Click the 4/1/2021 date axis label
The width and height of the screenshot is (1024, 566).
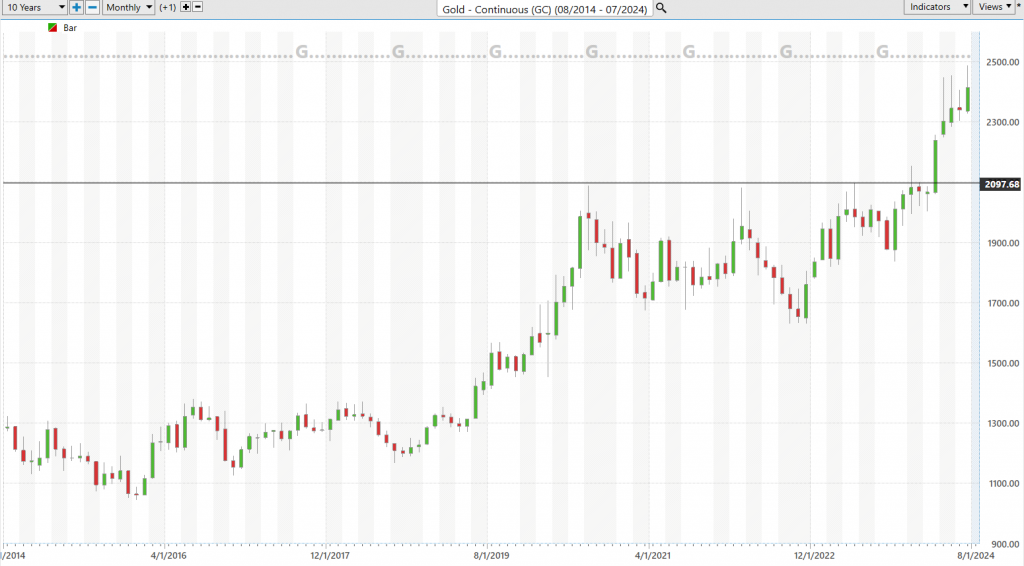(652, 556)
